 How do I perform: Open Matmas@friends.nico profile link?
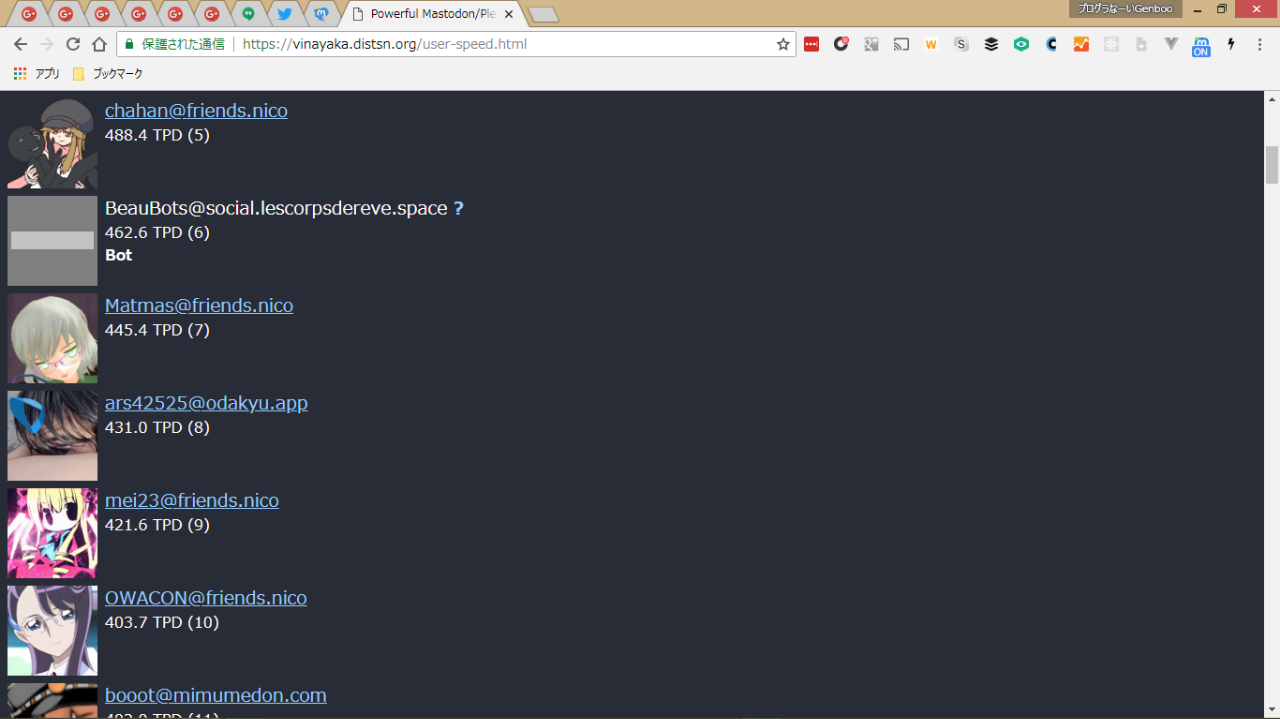(199, 305)
